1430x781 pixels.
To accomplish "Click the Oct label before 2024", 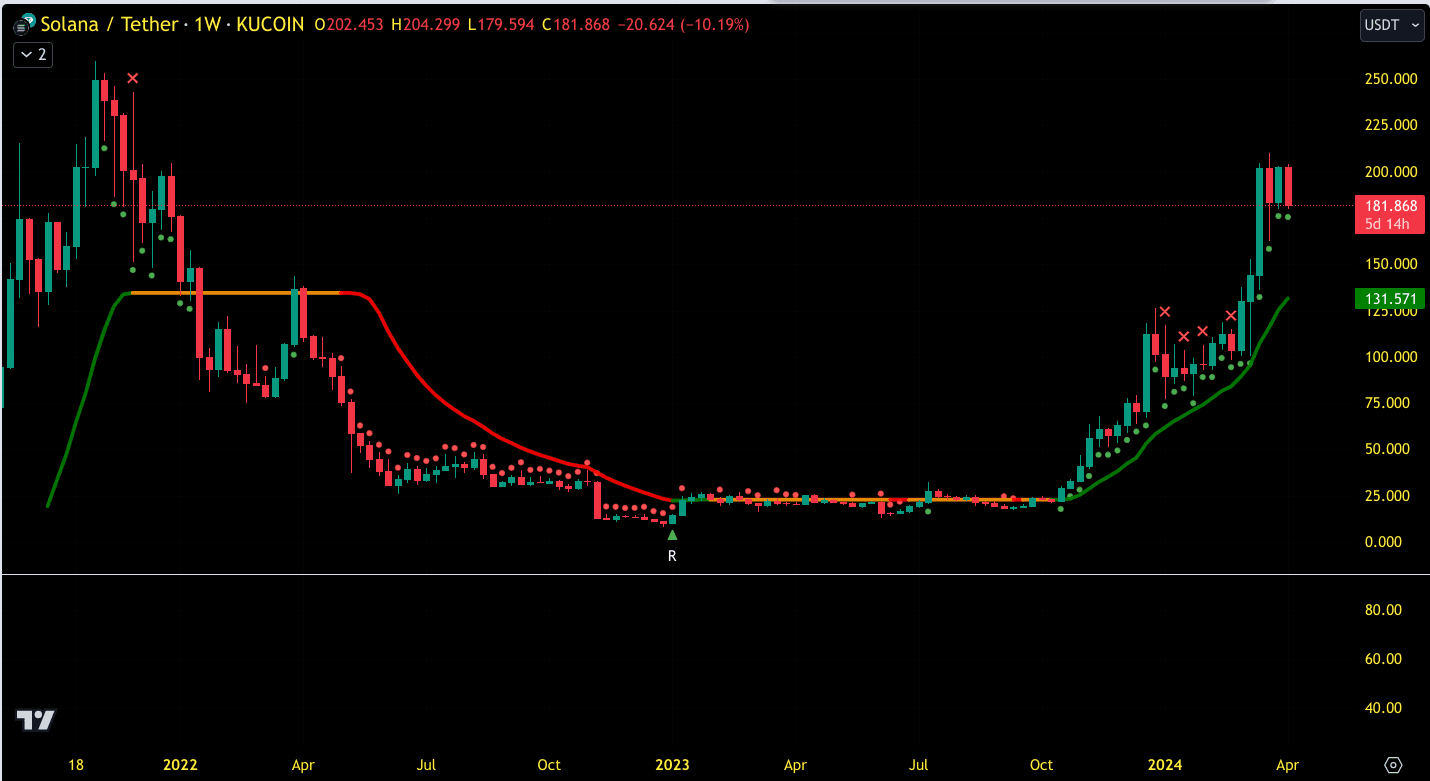I will [1041, 765].
